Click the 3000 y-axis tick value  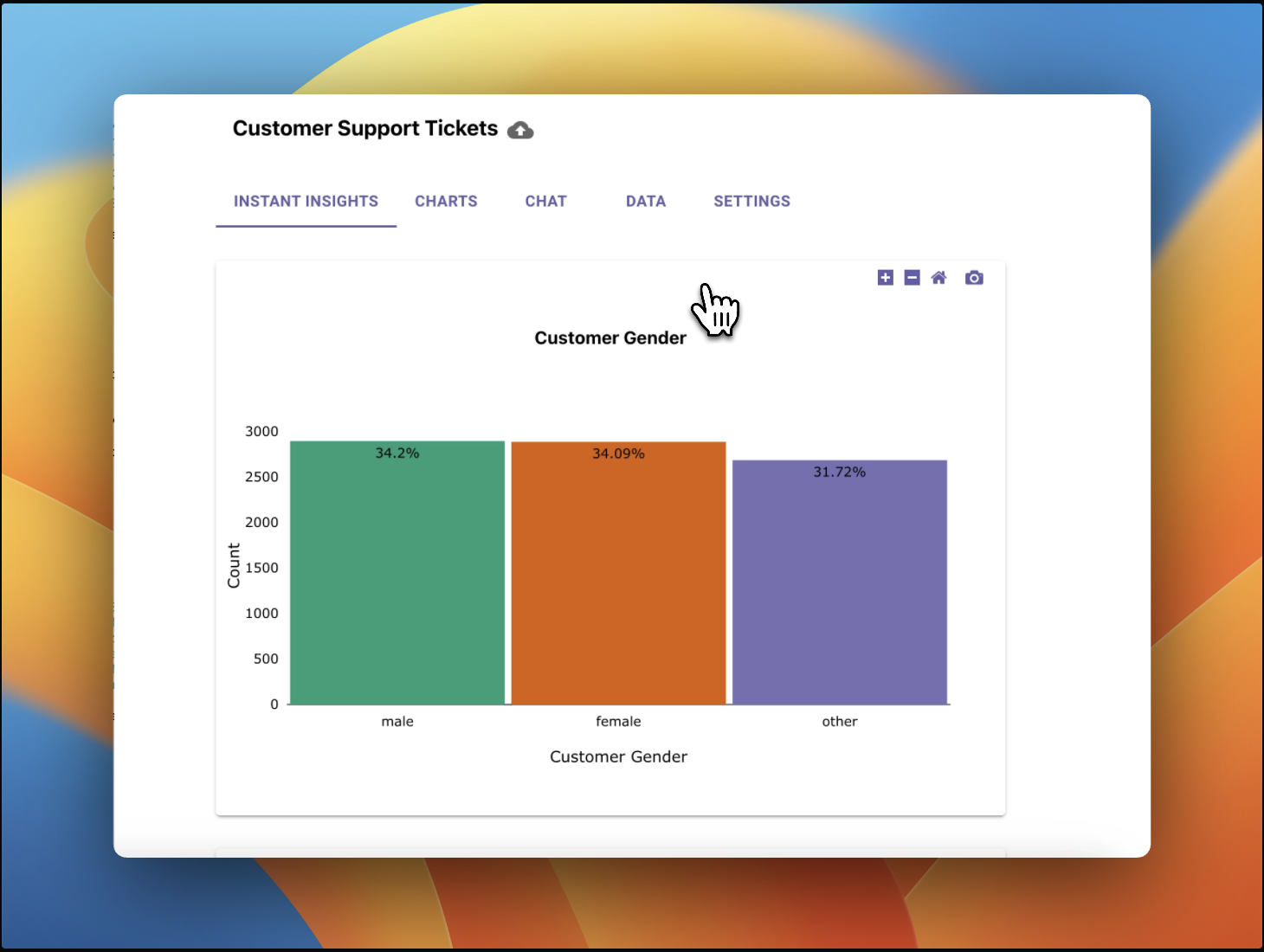tap(261, 432)
